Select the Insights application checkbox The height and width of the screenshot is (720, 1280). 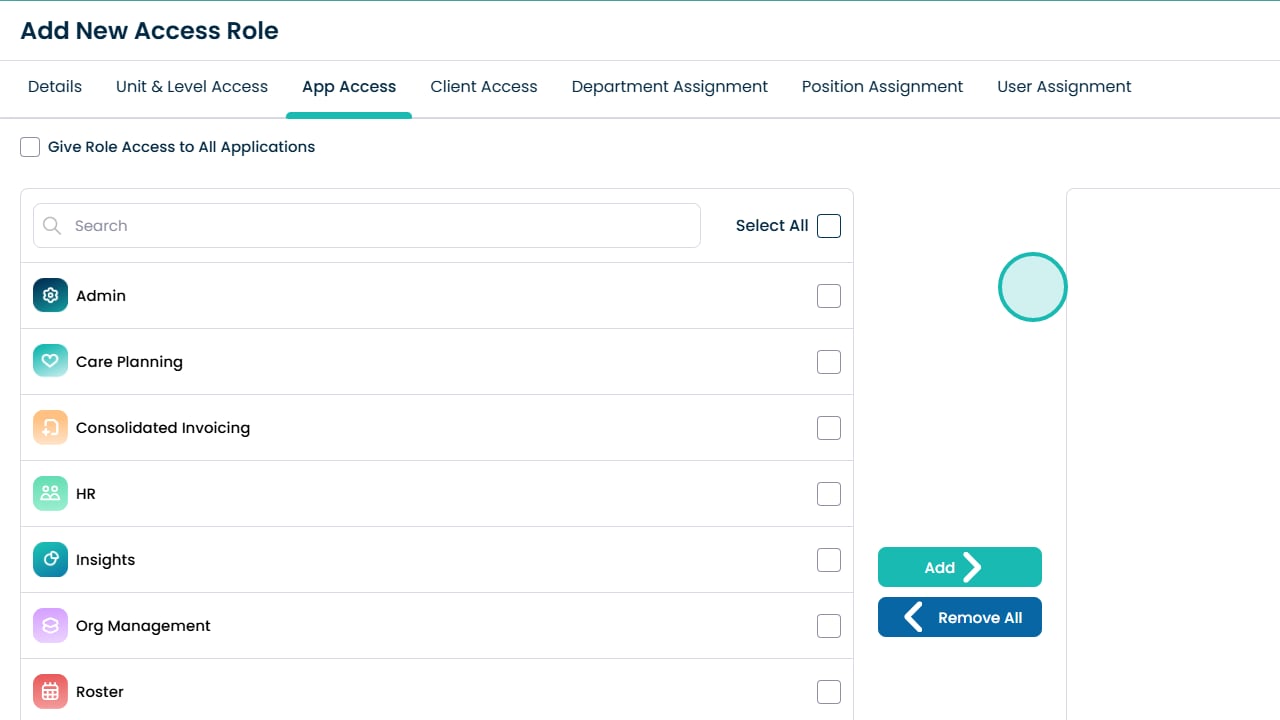[829, 560]
